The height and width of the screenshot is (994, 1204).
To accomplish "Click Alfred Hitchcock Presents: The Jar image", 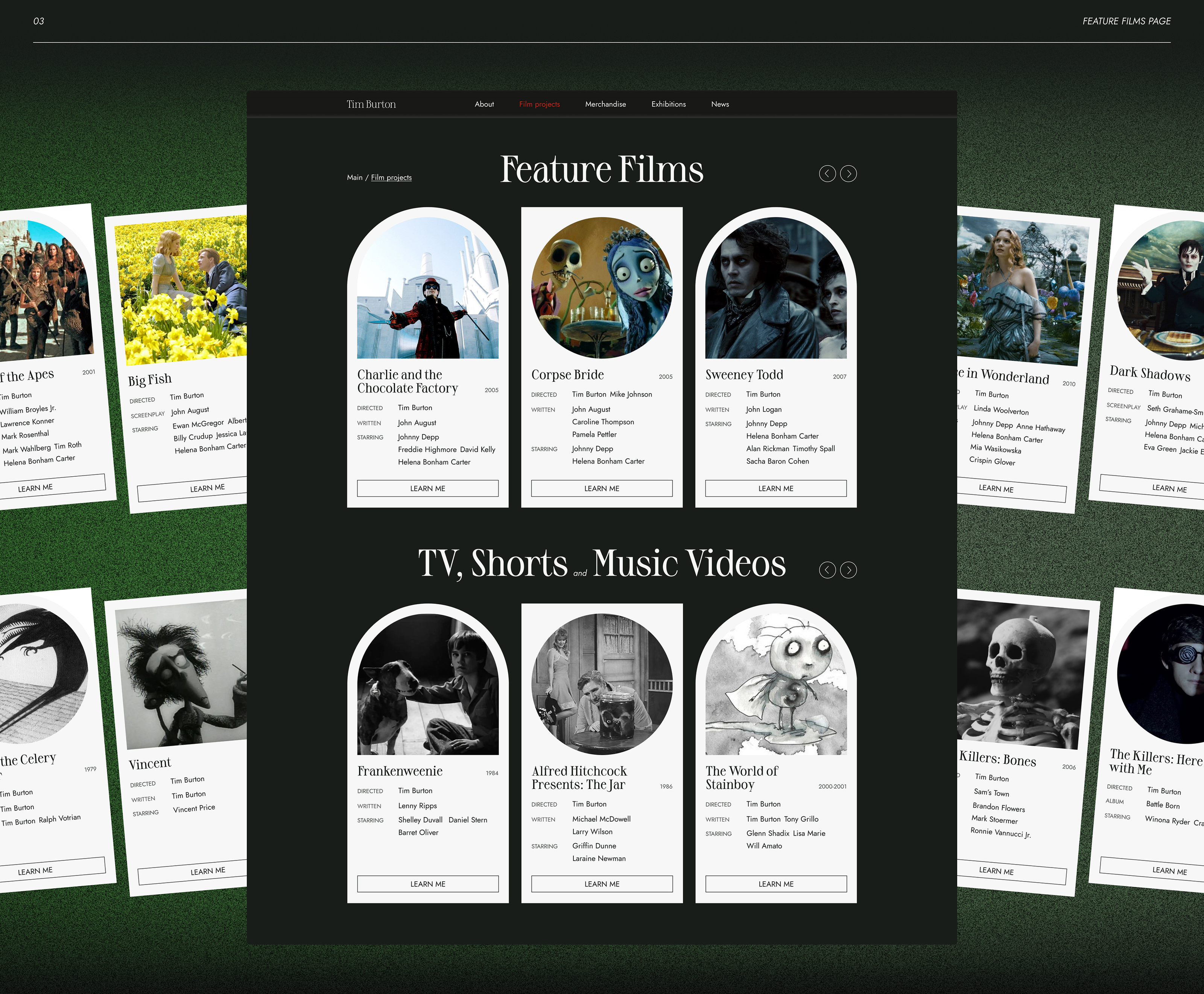I will click(x=602, y=684).
